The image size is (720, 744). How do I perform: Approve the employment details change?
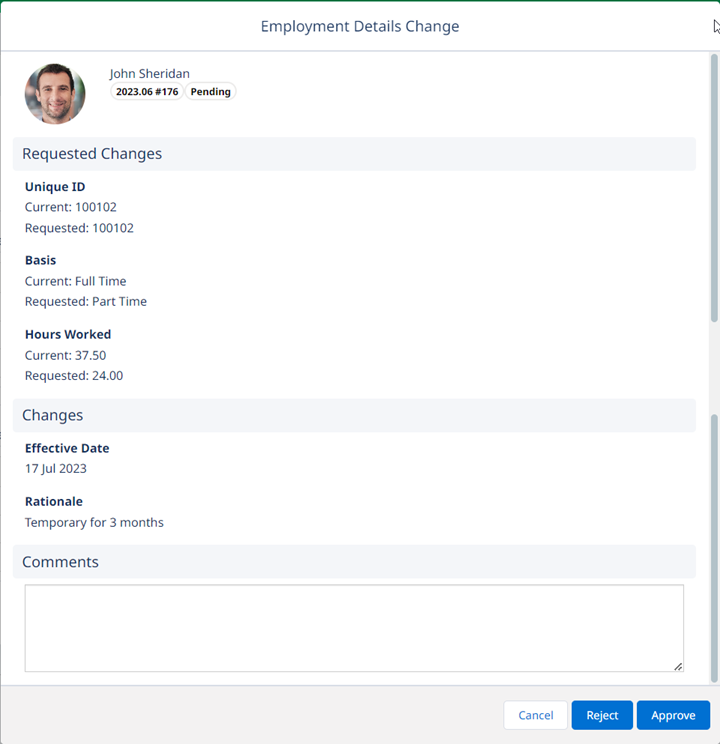pyautogui.click(x=673, y=715)
